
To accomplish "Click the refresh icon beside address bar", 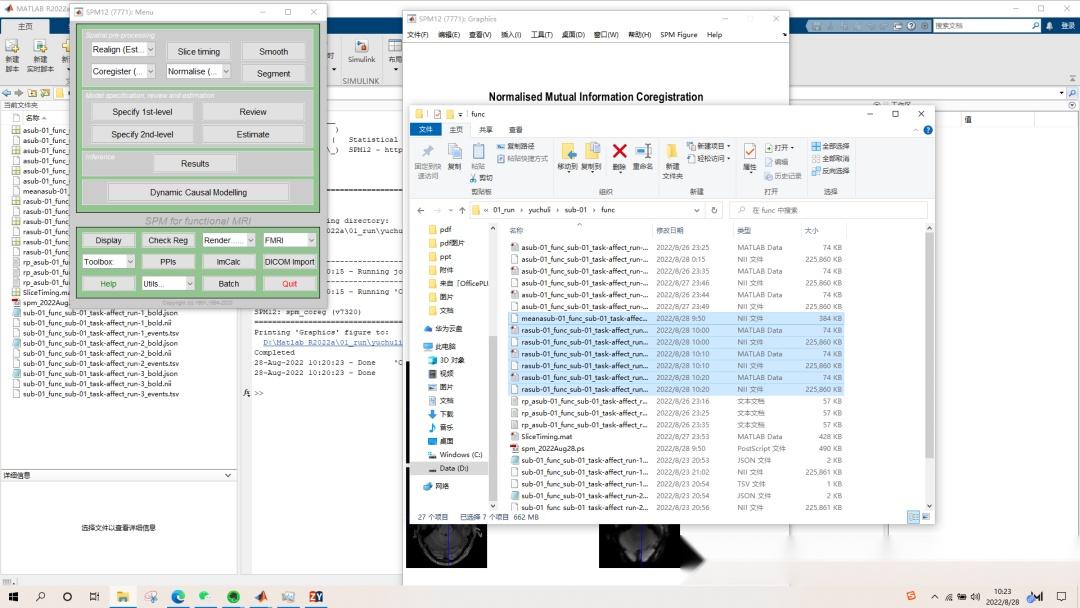I will pos(714,210).
